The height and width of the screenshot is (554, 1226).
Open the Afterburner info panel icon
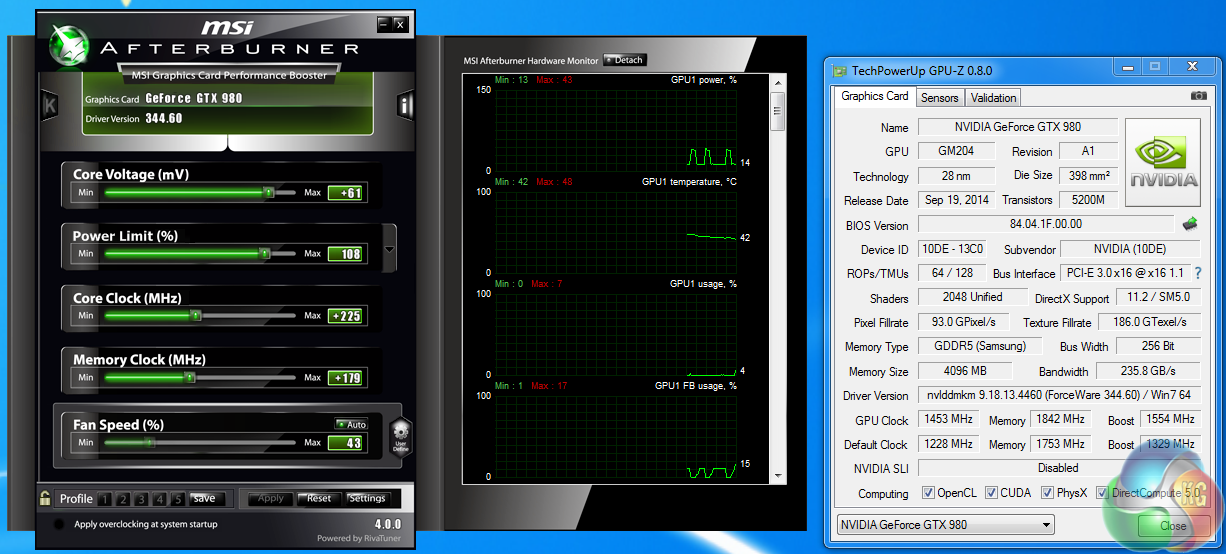pyautogui.click(x=406, y=105)
